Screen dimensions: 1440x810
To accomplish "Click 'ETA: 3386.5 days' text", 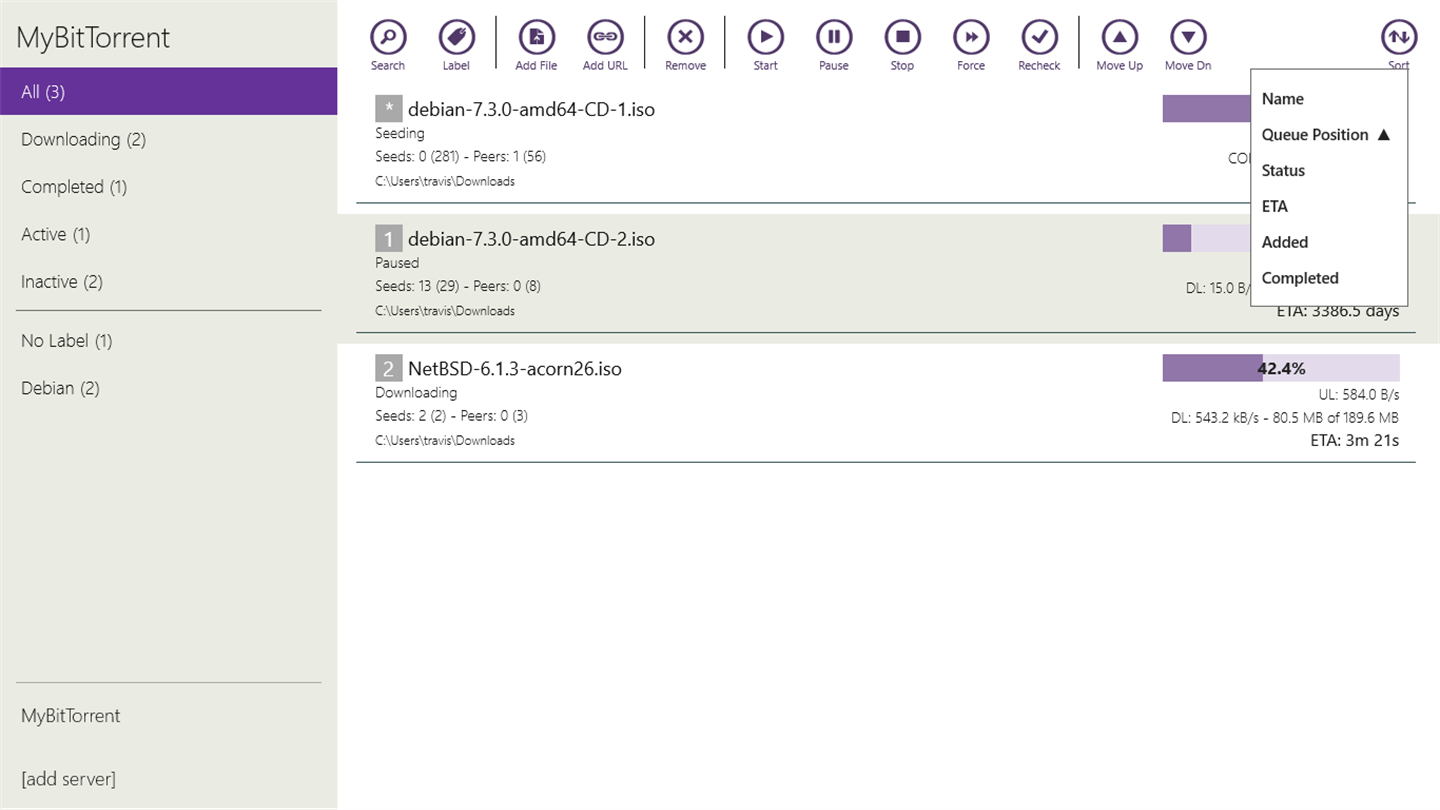I will tap(1338, 311).
